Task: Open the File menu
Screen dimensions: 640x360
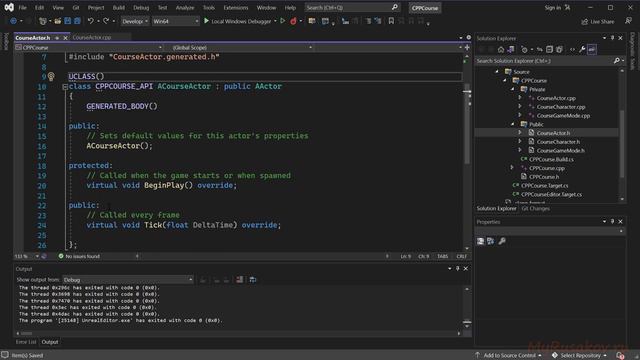Action: coord(22,8)
